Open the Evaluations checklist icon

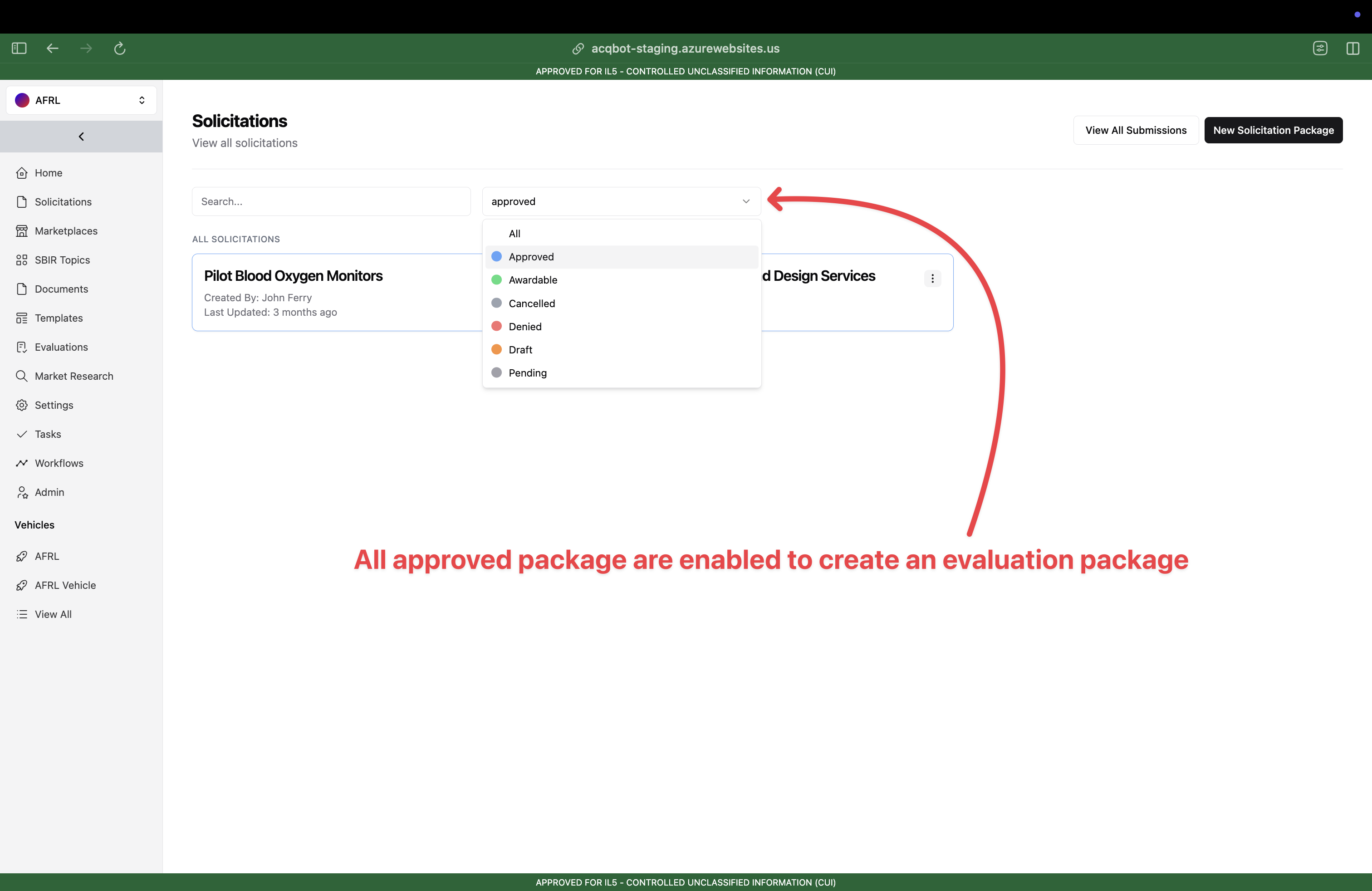22,347
